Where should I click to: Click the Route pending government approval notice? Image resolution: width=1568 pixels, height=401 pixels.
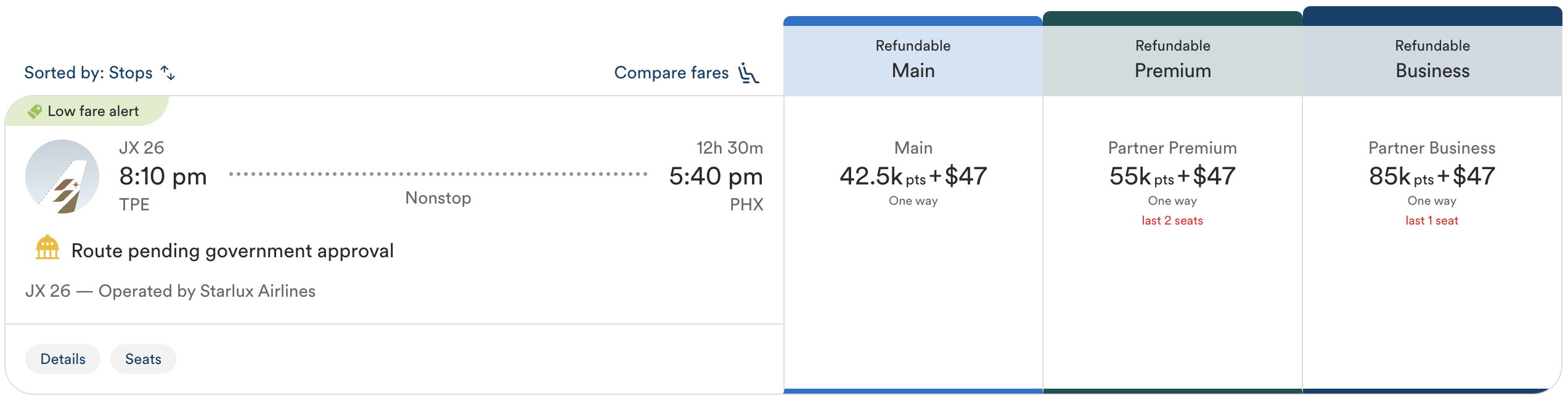coord(232,251)
